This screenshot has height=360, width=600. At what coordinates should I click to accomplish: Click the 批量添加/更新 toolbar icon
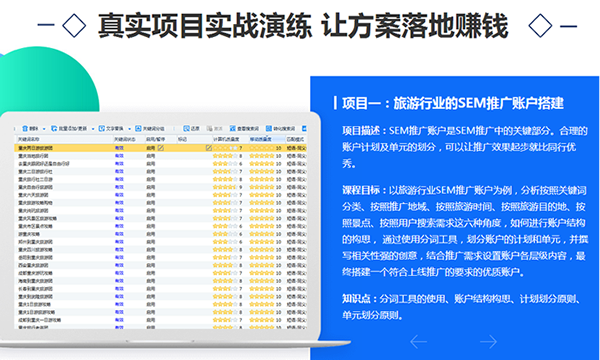point(54,129)
